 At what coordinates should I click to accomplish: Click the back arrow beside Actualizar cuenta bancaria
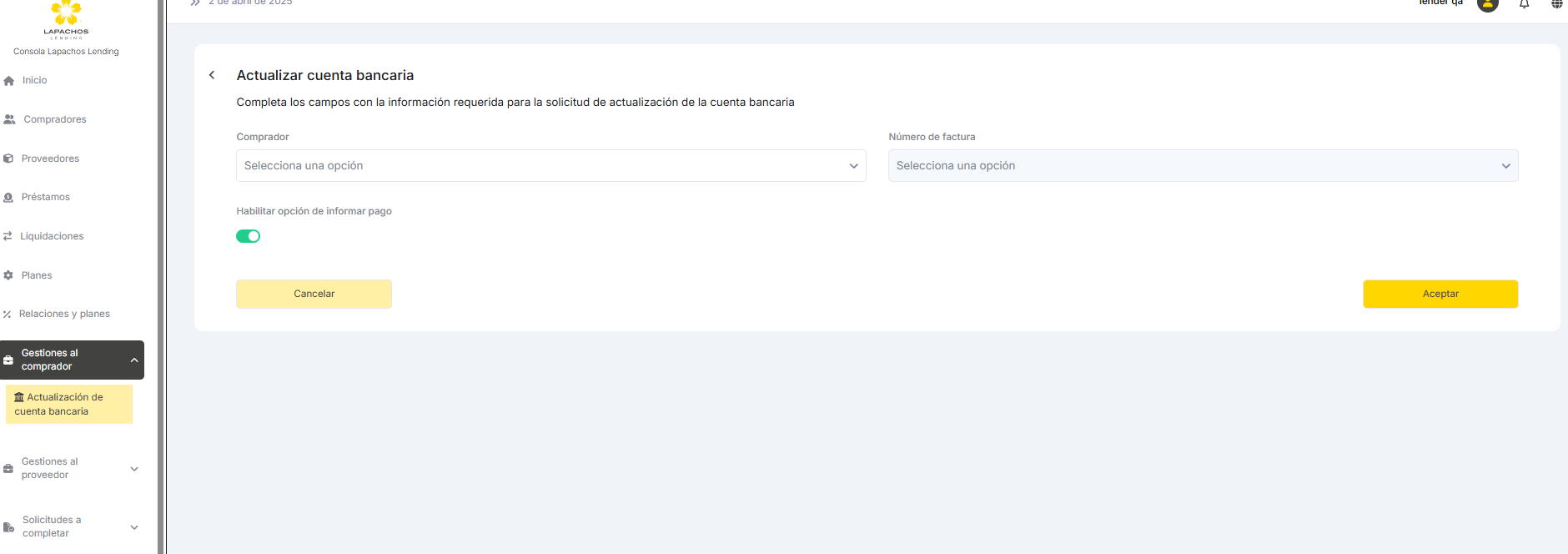point(212,75)
